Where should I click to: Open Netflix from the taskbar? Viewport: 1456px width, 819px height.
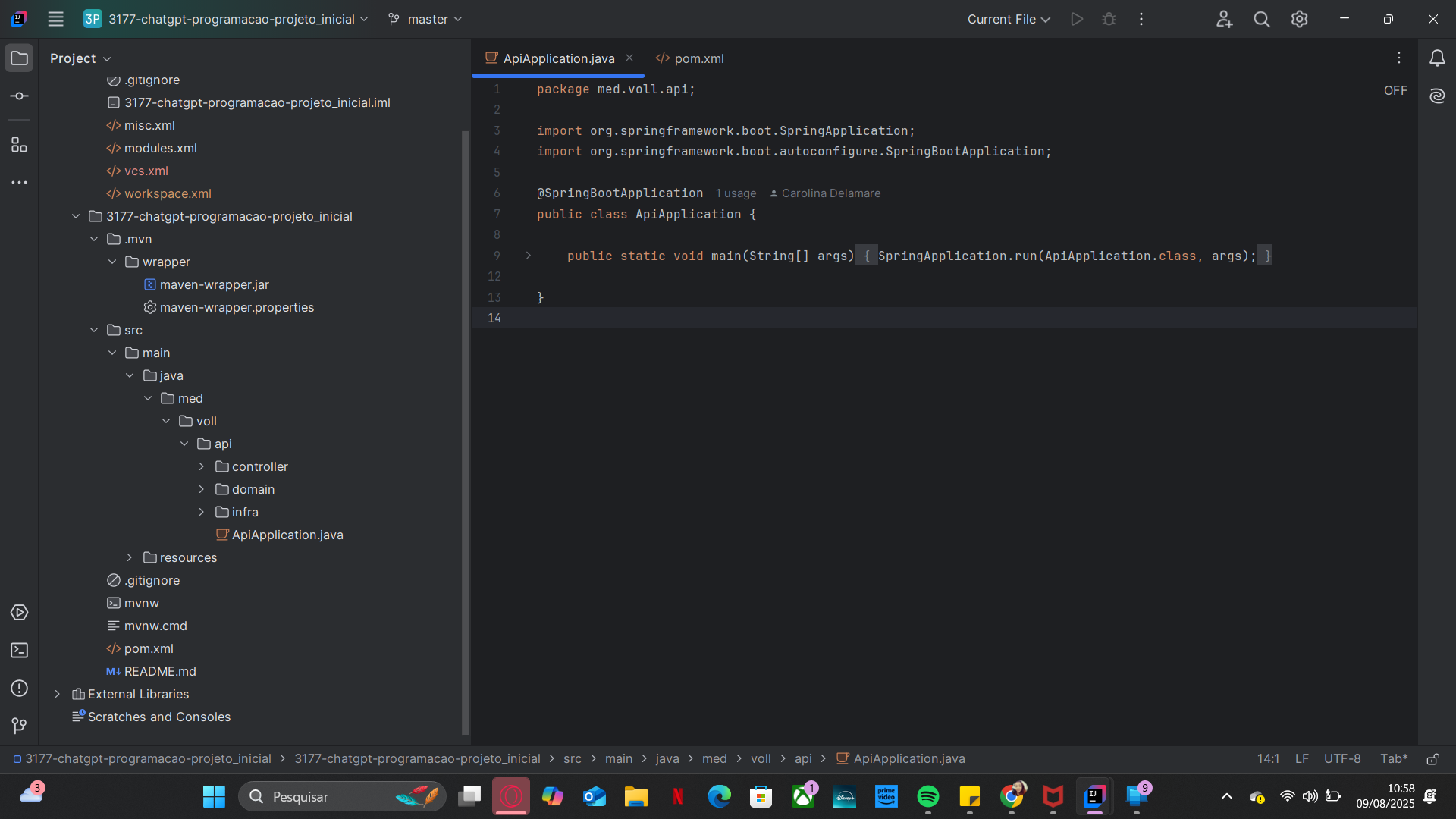coord(678,796)
